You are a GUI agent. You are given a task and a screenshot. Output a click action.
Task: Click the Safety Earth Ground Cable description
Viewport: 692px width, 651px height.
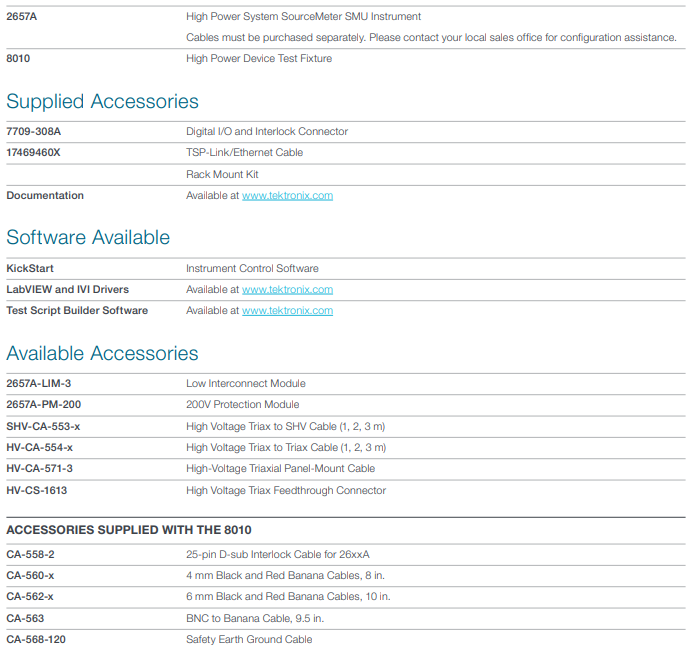click(249, 640)
